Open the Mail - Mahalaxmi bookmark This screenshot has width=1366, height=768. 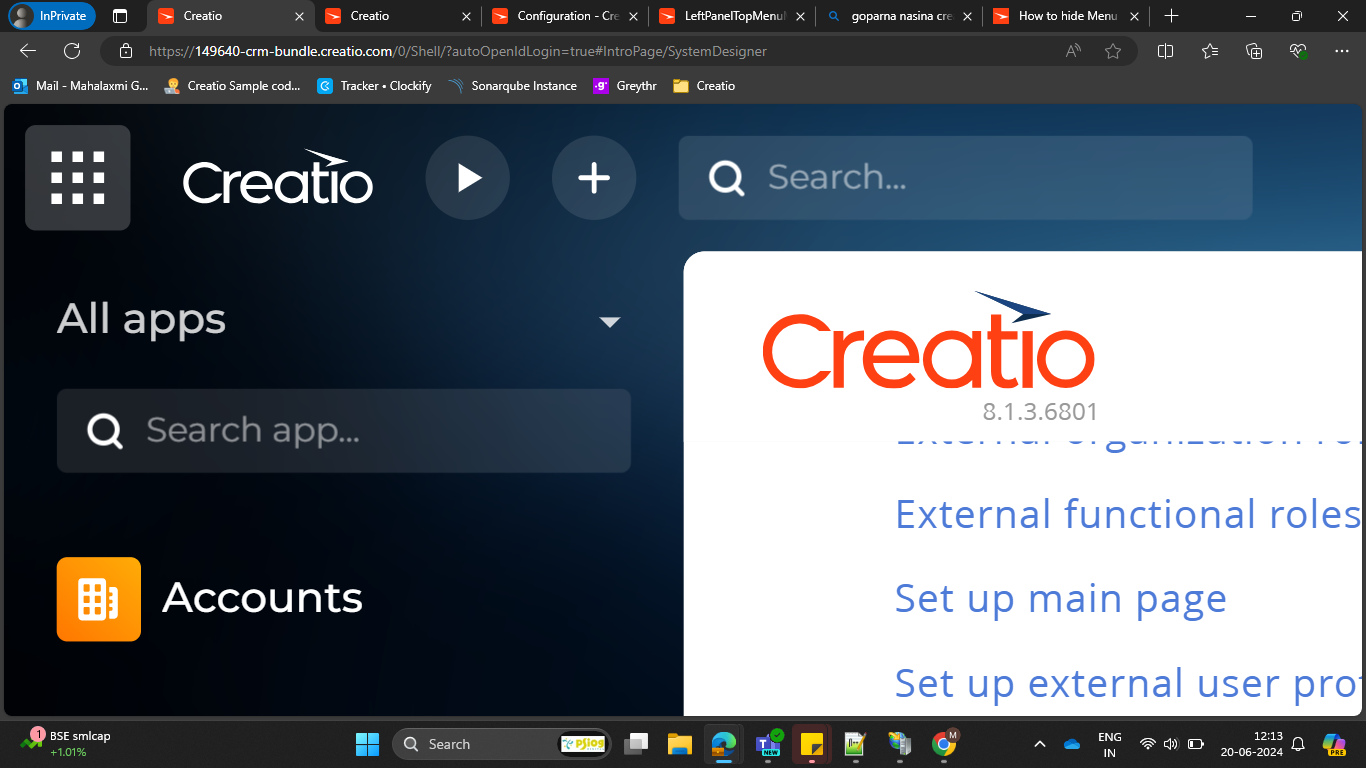[80, 86]
